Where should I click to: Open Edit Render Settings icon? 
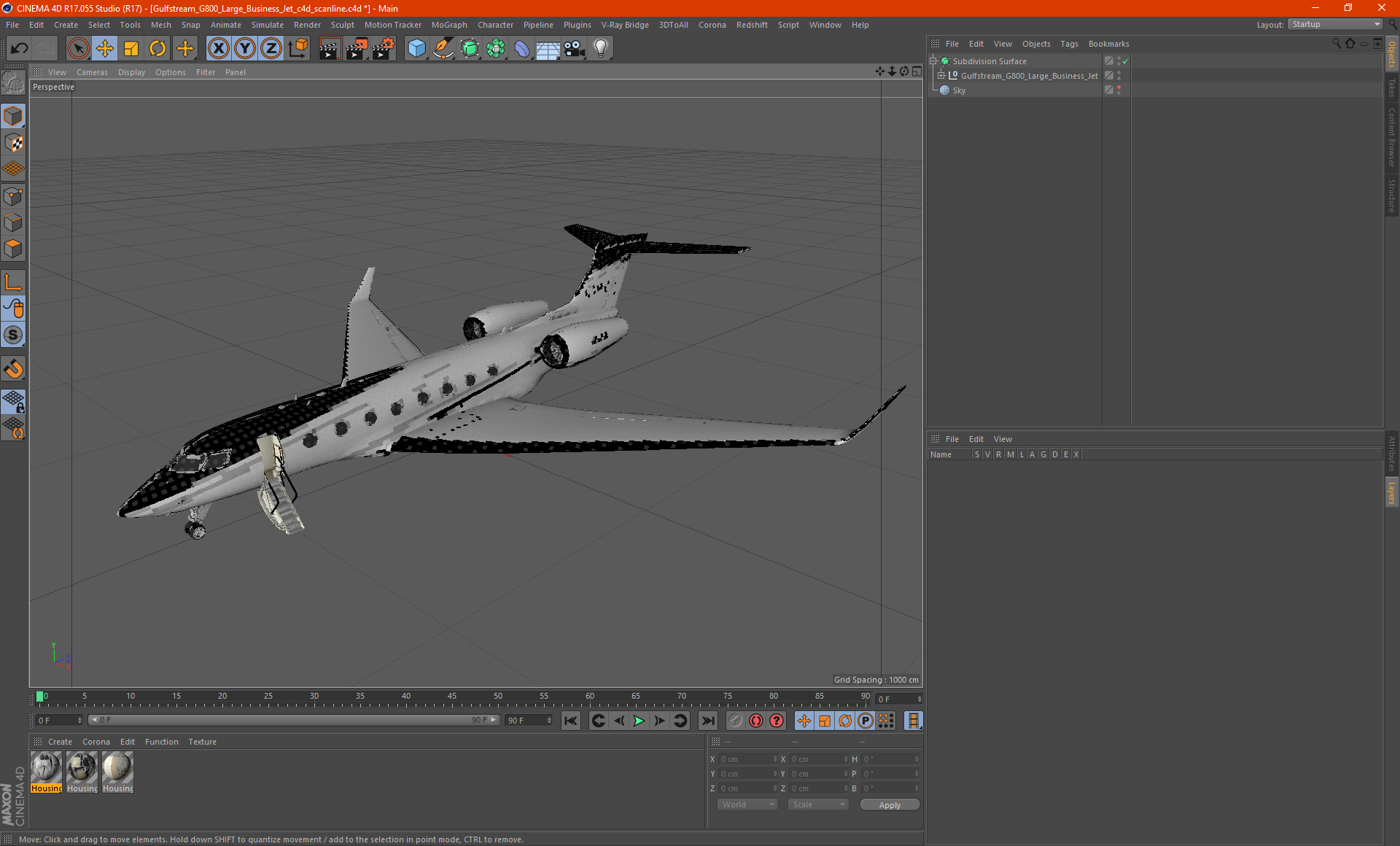(384, 49)
